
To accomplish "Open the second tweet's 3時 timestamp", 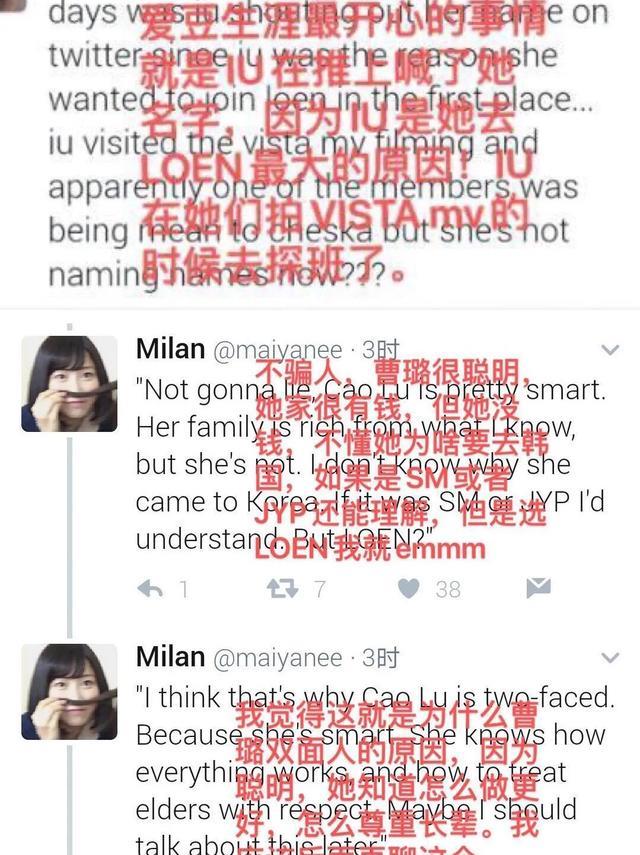I will 381,658.
